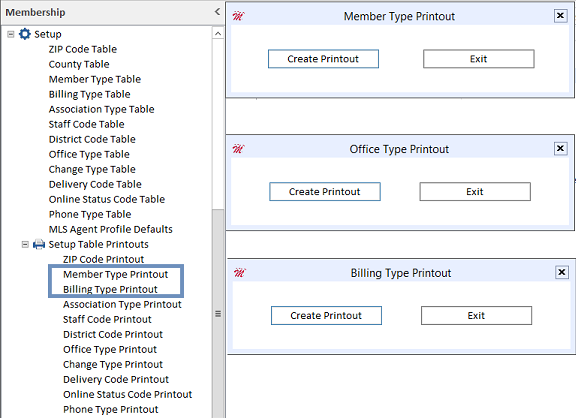Close the Billing Type Printout dialog
This screenshot has width=576, height=418.
[x=562, y=272]
